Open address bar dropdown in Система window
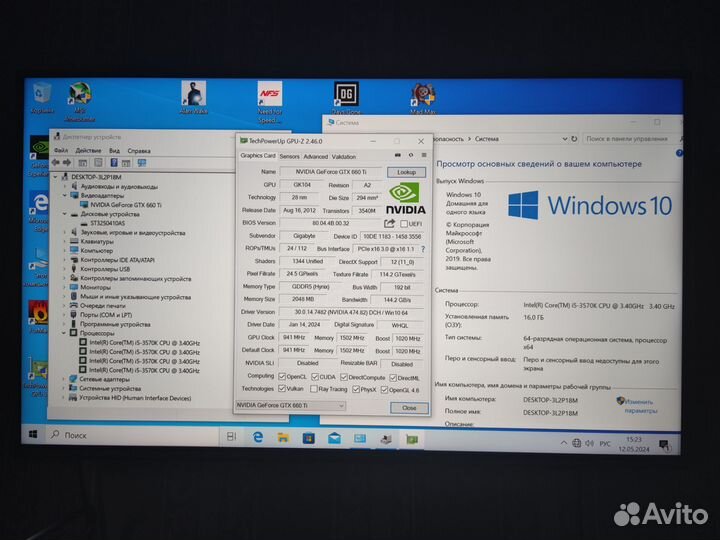 [565, 139]
